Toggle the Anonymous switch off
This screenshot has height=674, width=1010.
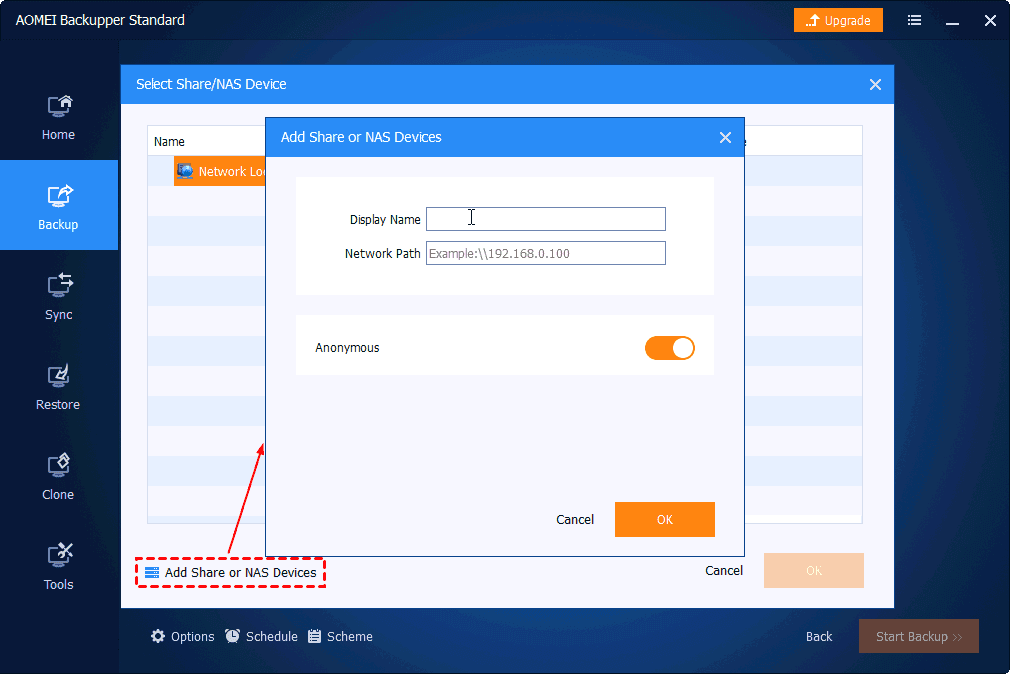(670, 348)
